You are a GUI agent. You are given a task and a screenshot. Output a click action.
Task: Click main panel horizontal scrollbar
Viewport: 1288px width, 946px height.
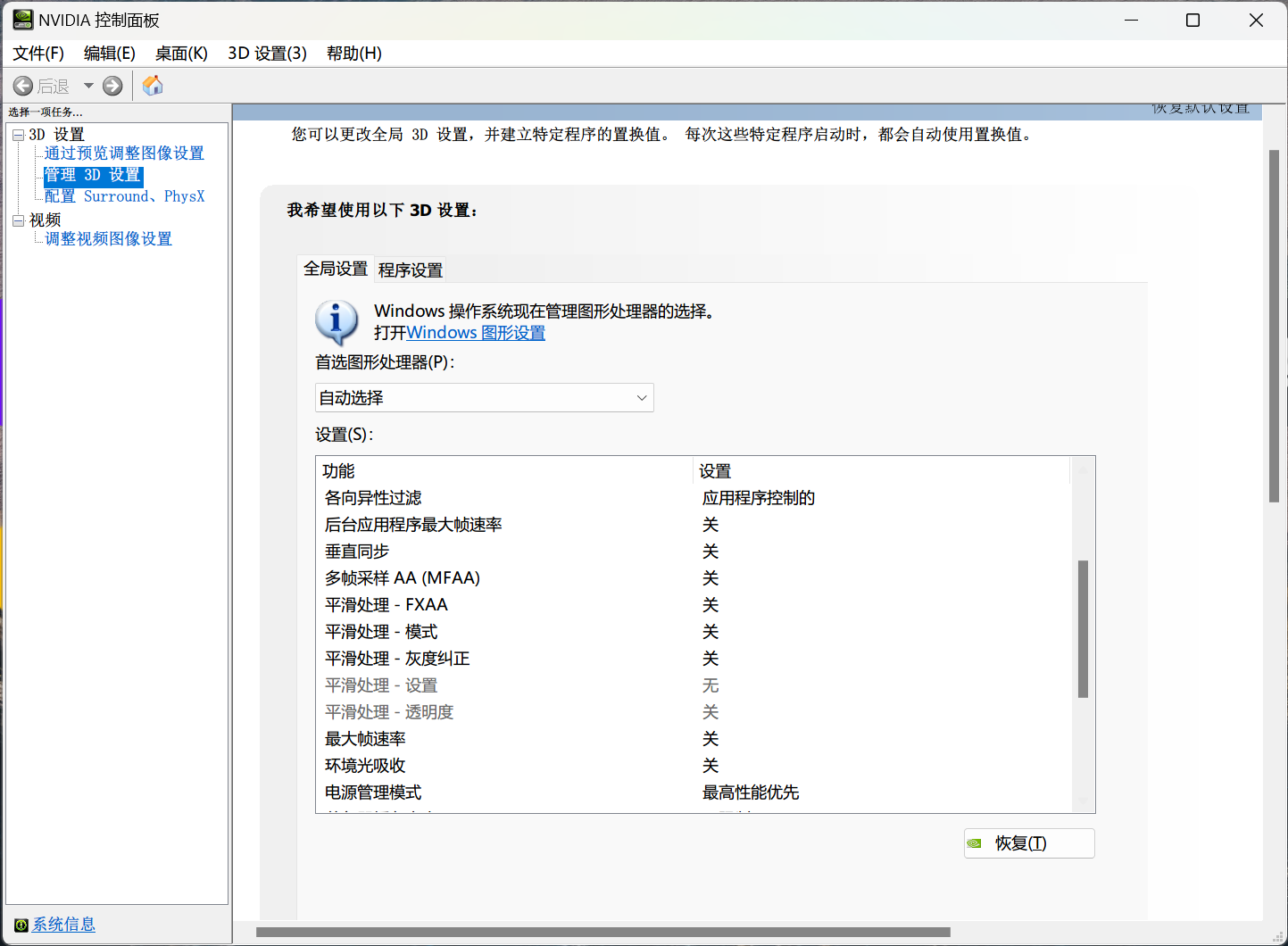603,932
